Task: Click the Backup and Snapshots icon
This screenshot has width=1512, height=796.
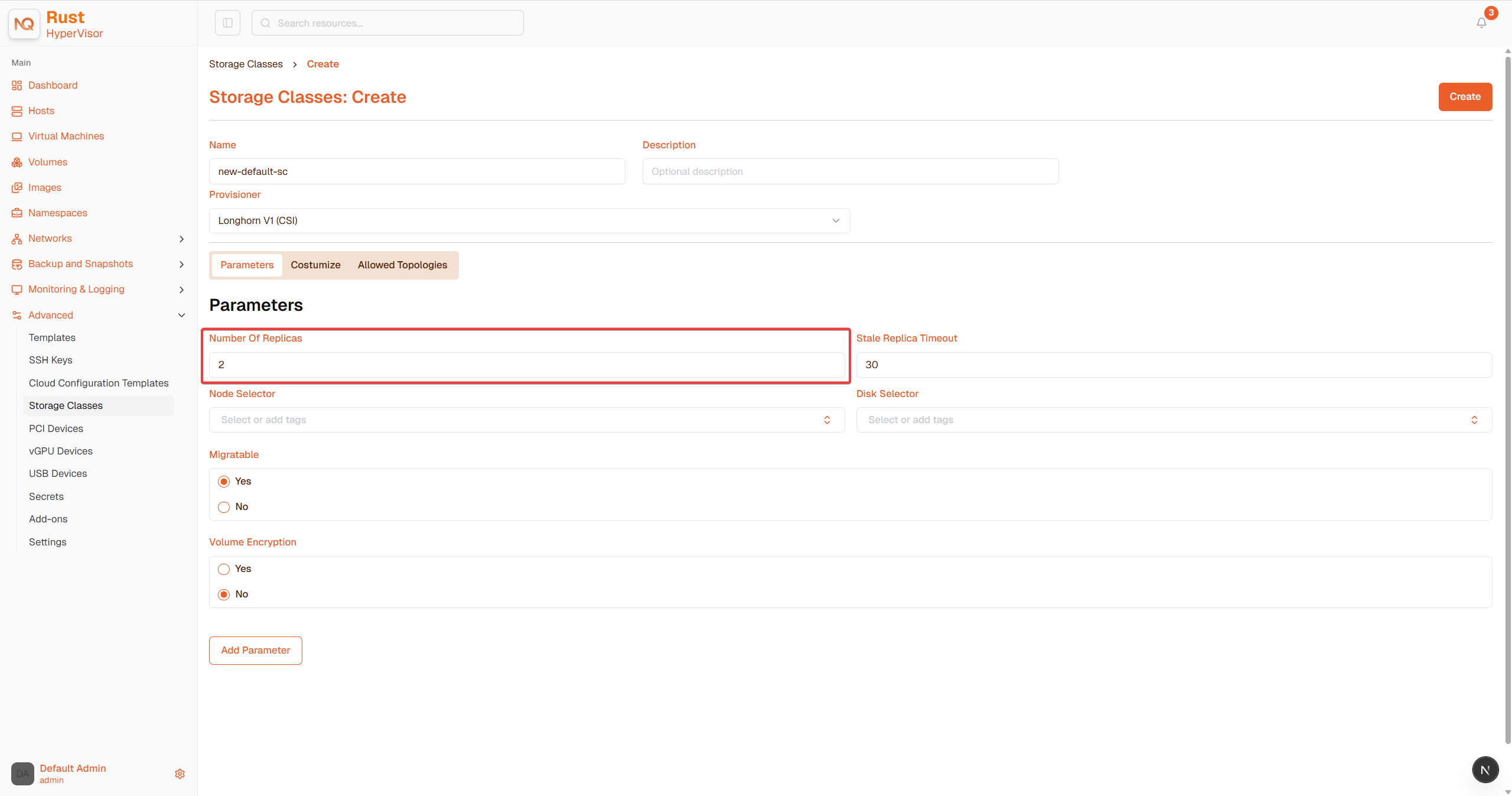Action: click(x=17, y=264)
